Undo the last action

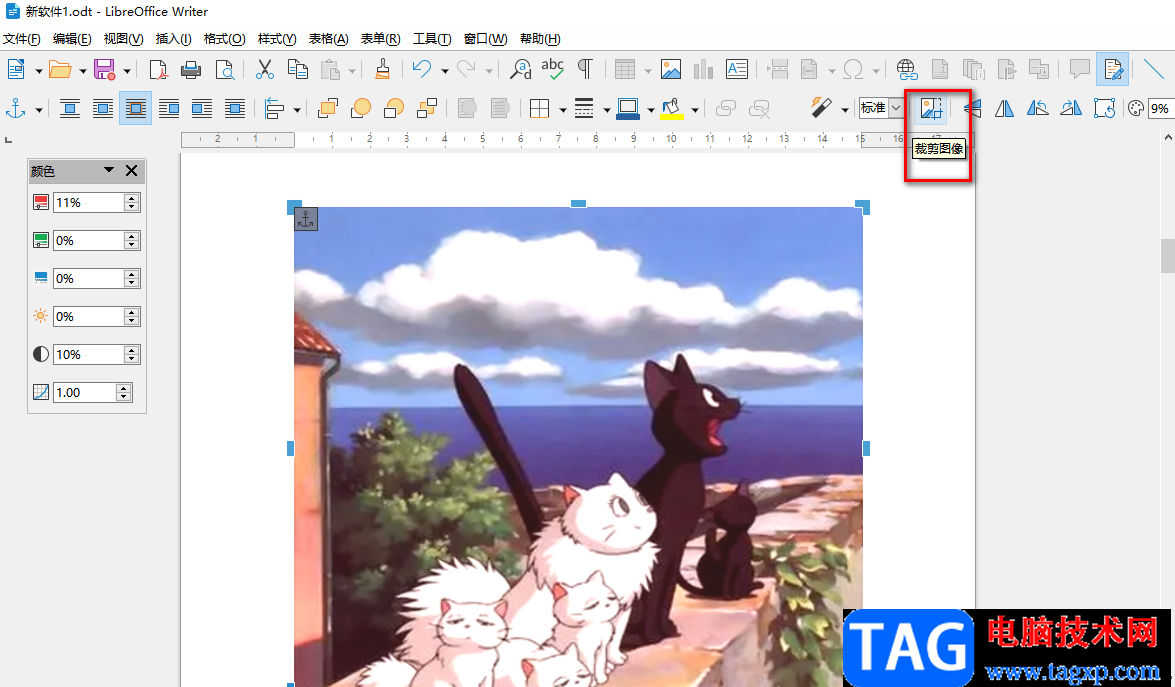point(422,70)
